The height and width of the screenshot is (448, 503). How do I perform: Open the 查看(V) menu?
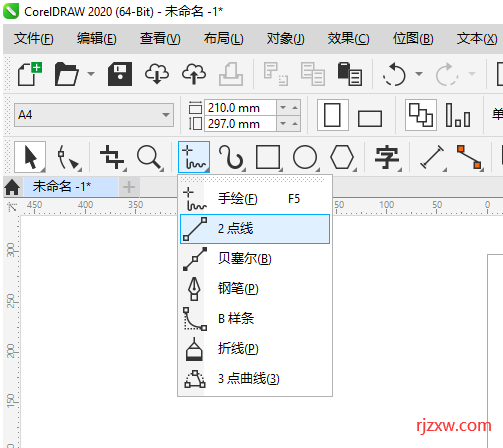coord(160,39)
